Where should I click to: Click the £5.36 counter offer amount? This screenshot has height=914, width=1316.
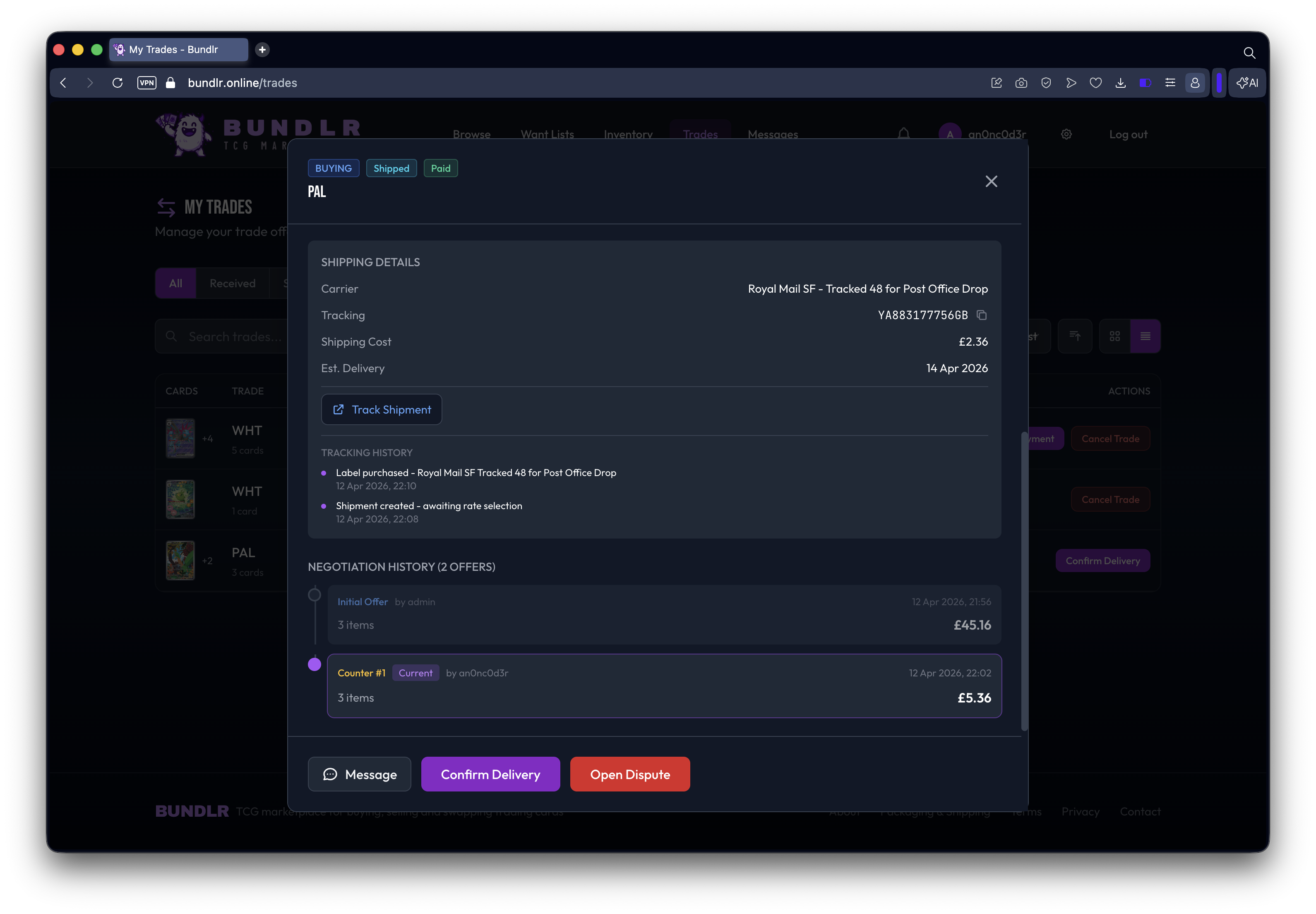pyautogui.click(x=974, y=698)
